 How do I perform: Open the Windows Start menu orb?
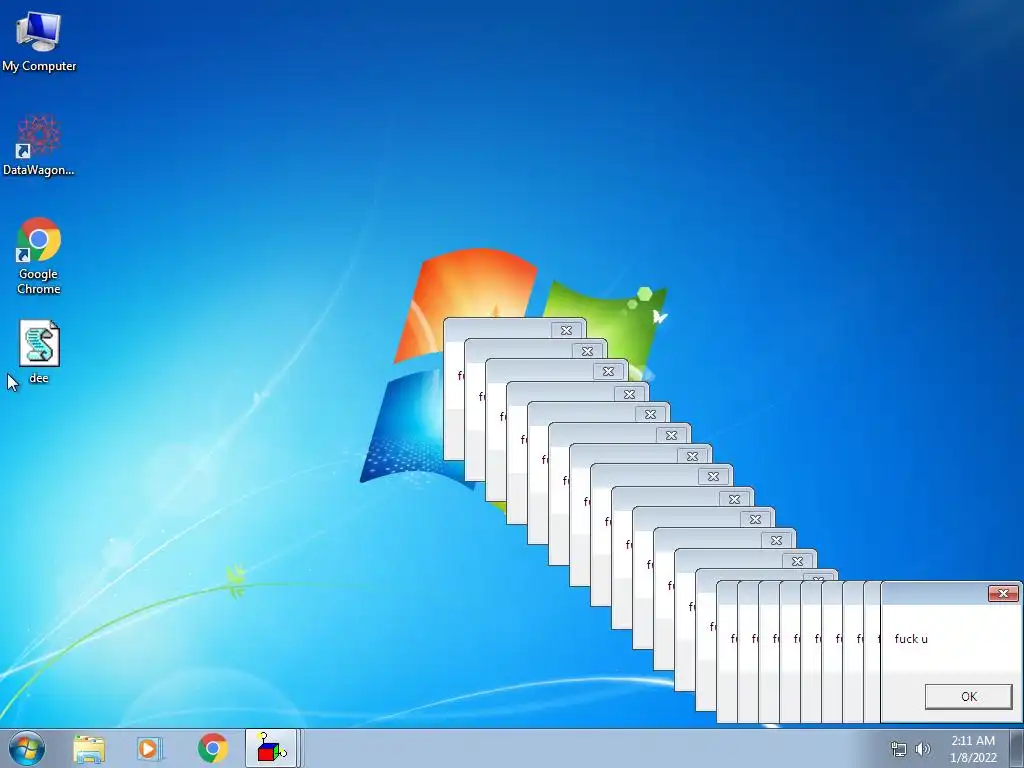coord(27,748)
